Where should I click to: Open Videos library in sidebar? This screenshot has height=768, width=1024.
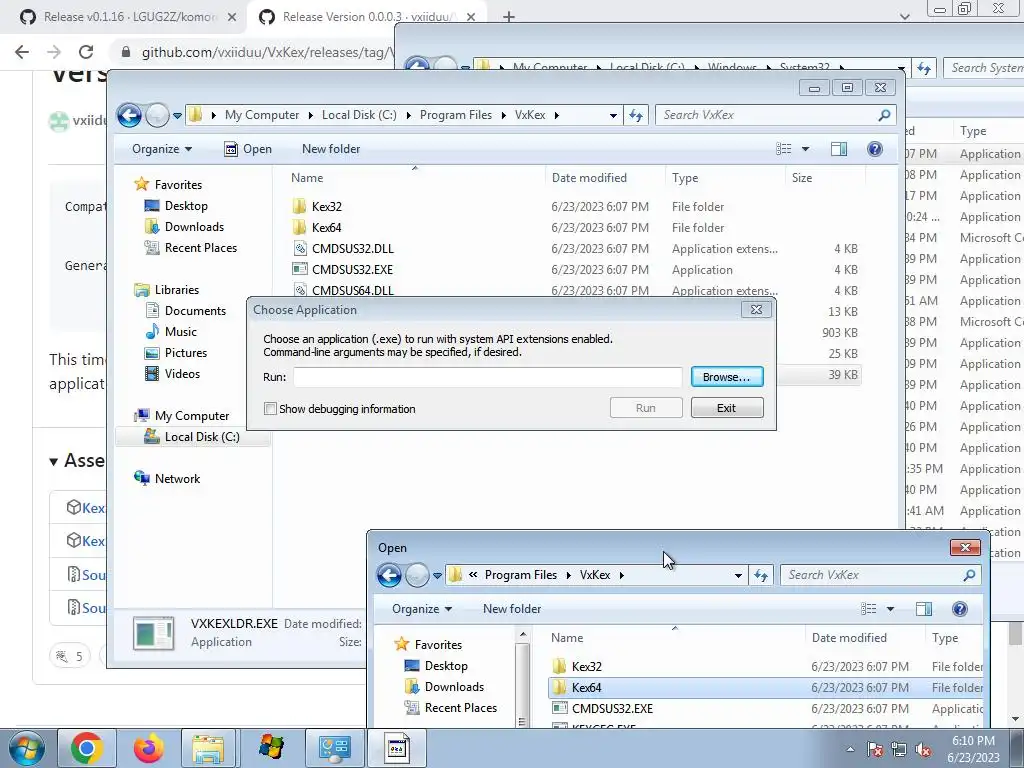pyautogui.click(x=182, y=374)
